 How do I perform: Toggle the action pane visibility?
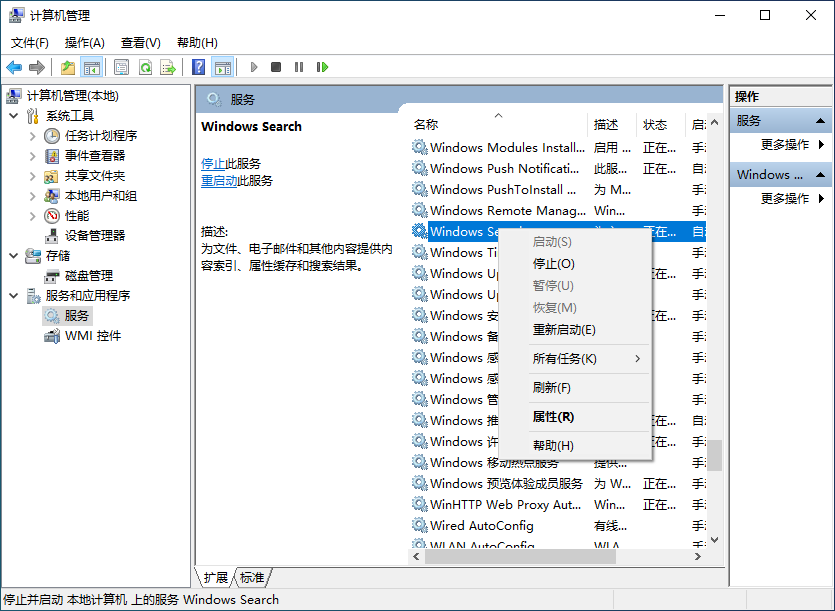[x=223, y=67]
